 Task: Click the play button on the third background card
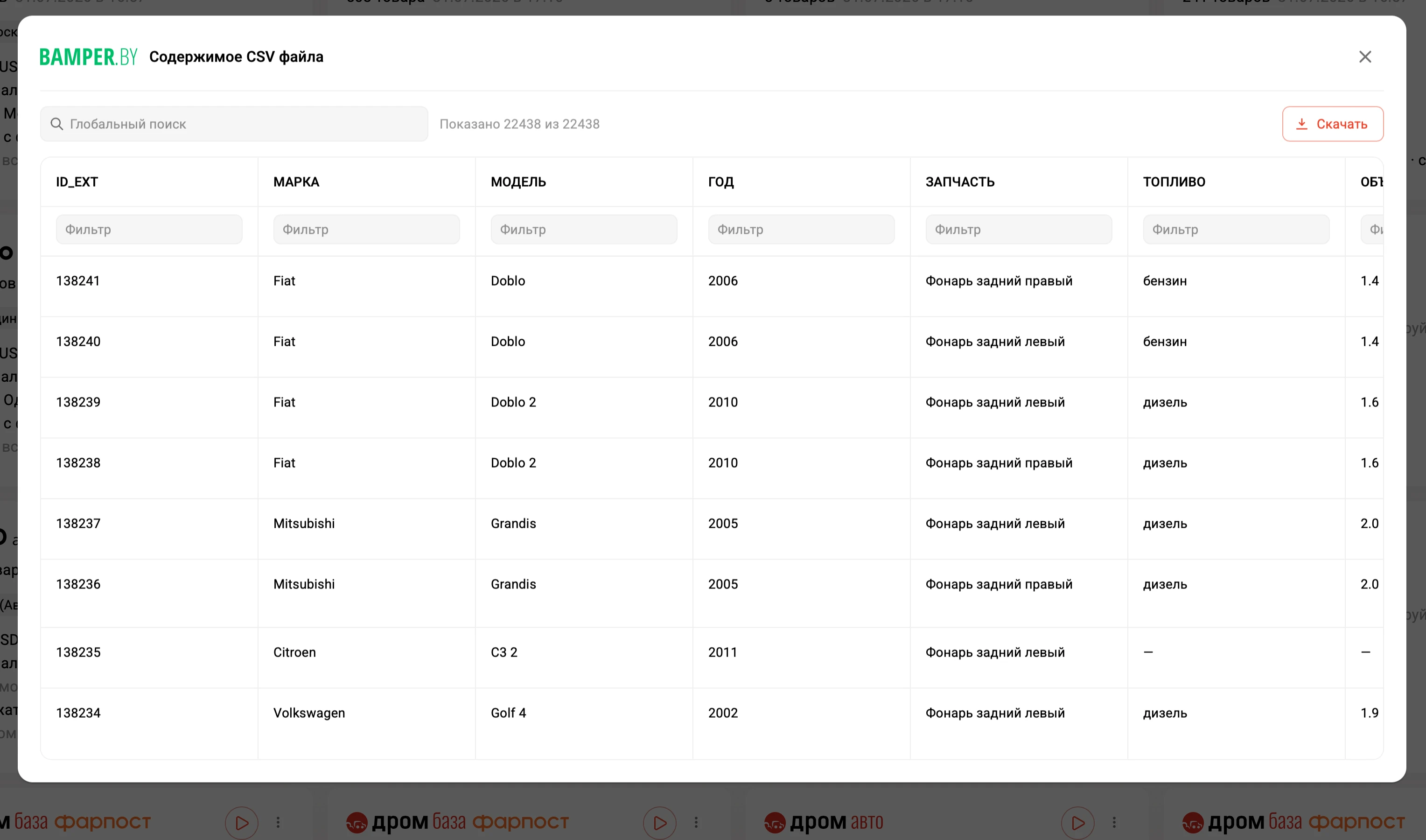1078,822
